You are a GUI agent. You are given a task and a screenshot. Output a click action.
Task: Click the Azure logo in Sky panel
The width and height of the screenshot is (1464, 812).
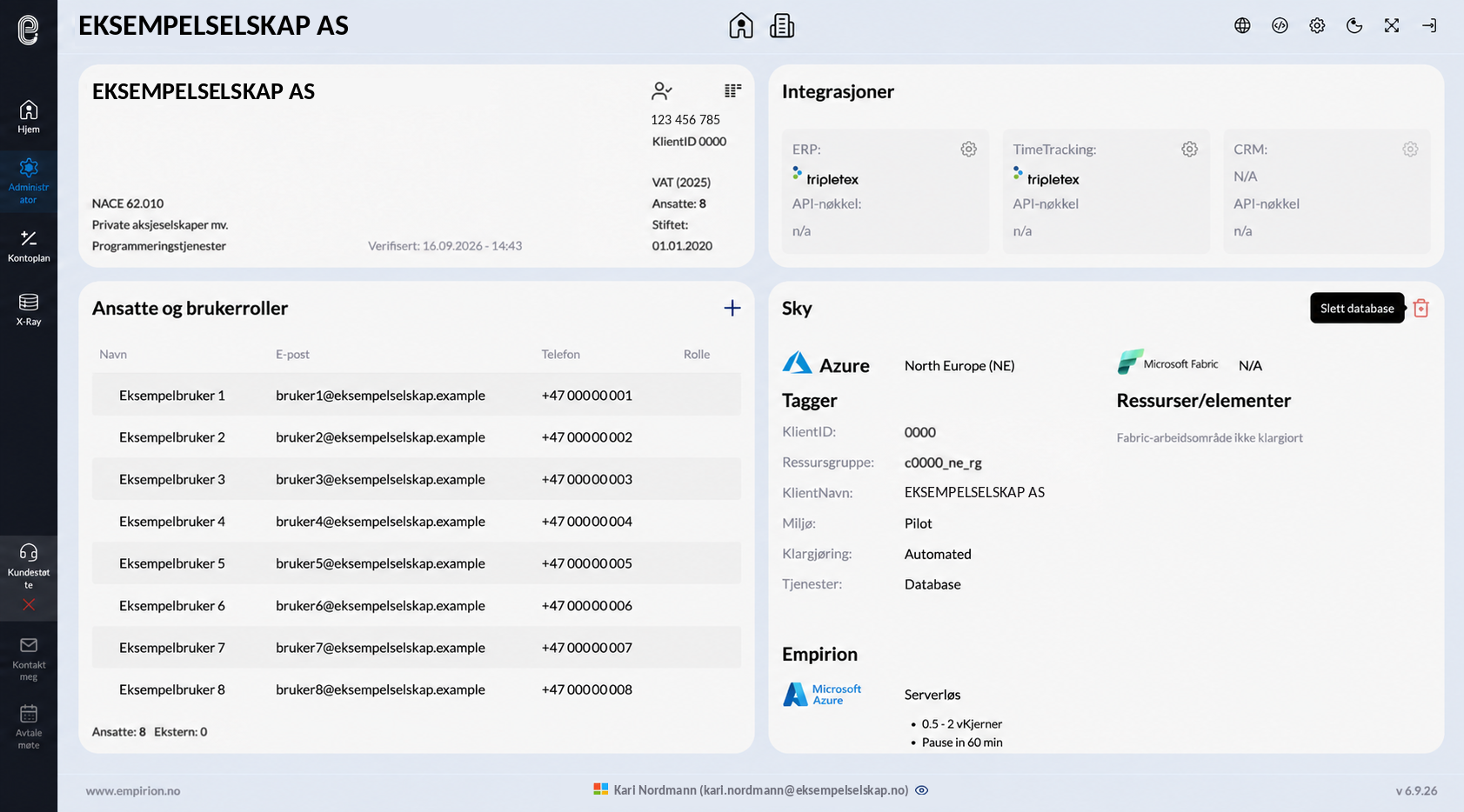826,364
